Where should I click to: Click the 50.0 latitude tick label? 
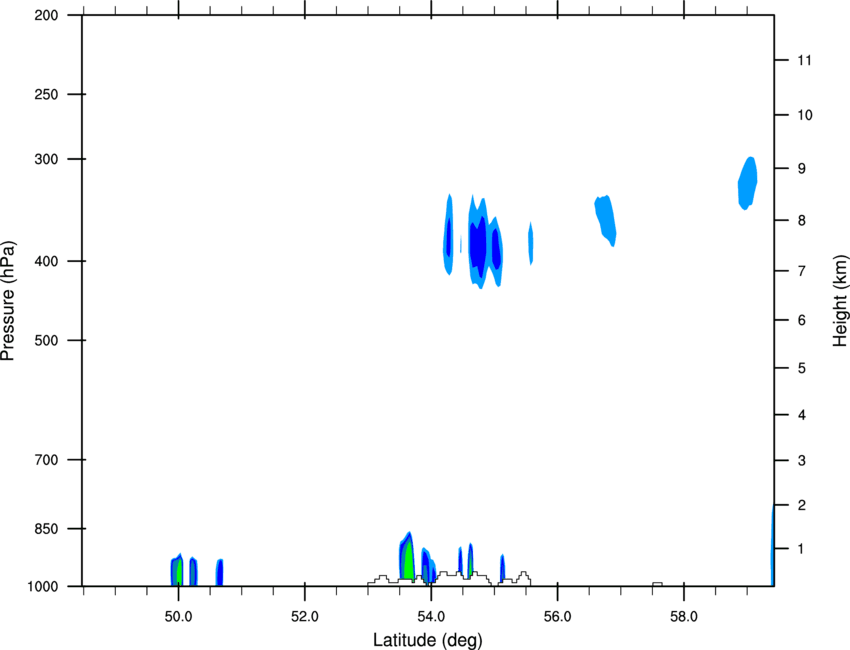click(179, 617)
